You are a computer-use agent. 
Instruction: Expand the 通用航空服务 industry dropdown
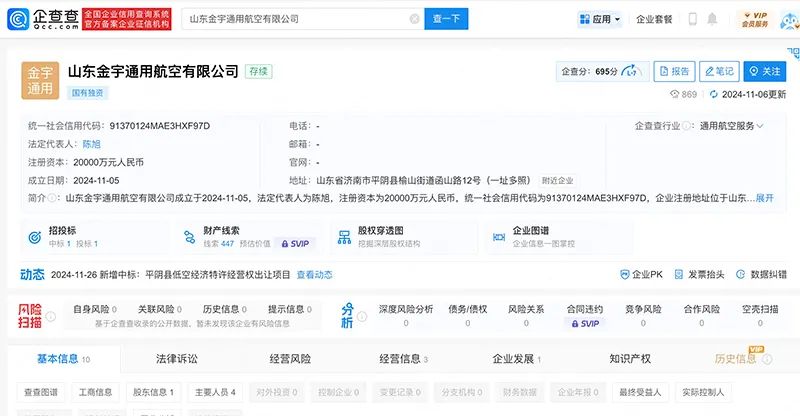(x=731, y=126)
